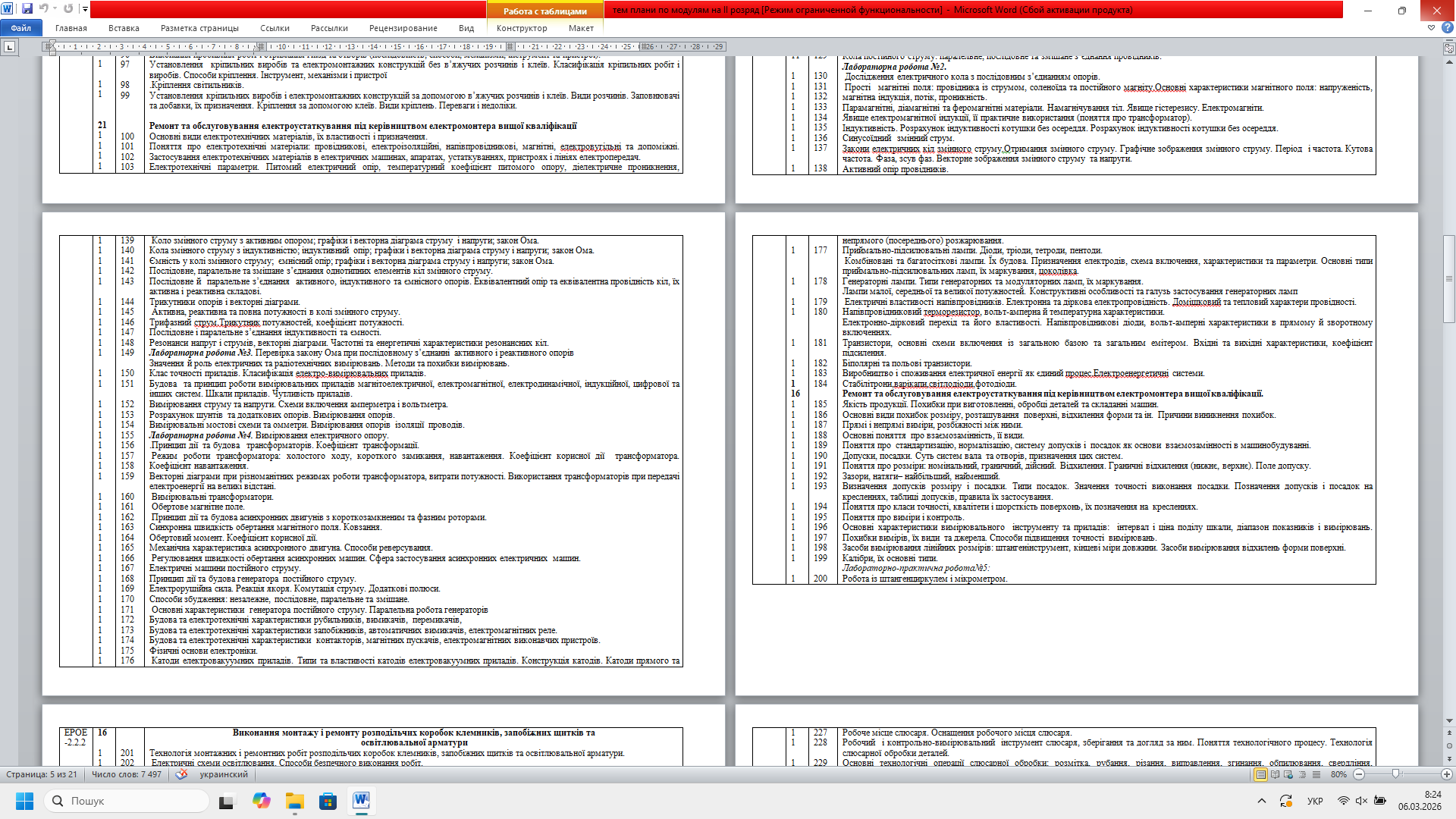1456x819 pixels.
Task: Click the spell check proofing status icon
Action: click(181, 774)
